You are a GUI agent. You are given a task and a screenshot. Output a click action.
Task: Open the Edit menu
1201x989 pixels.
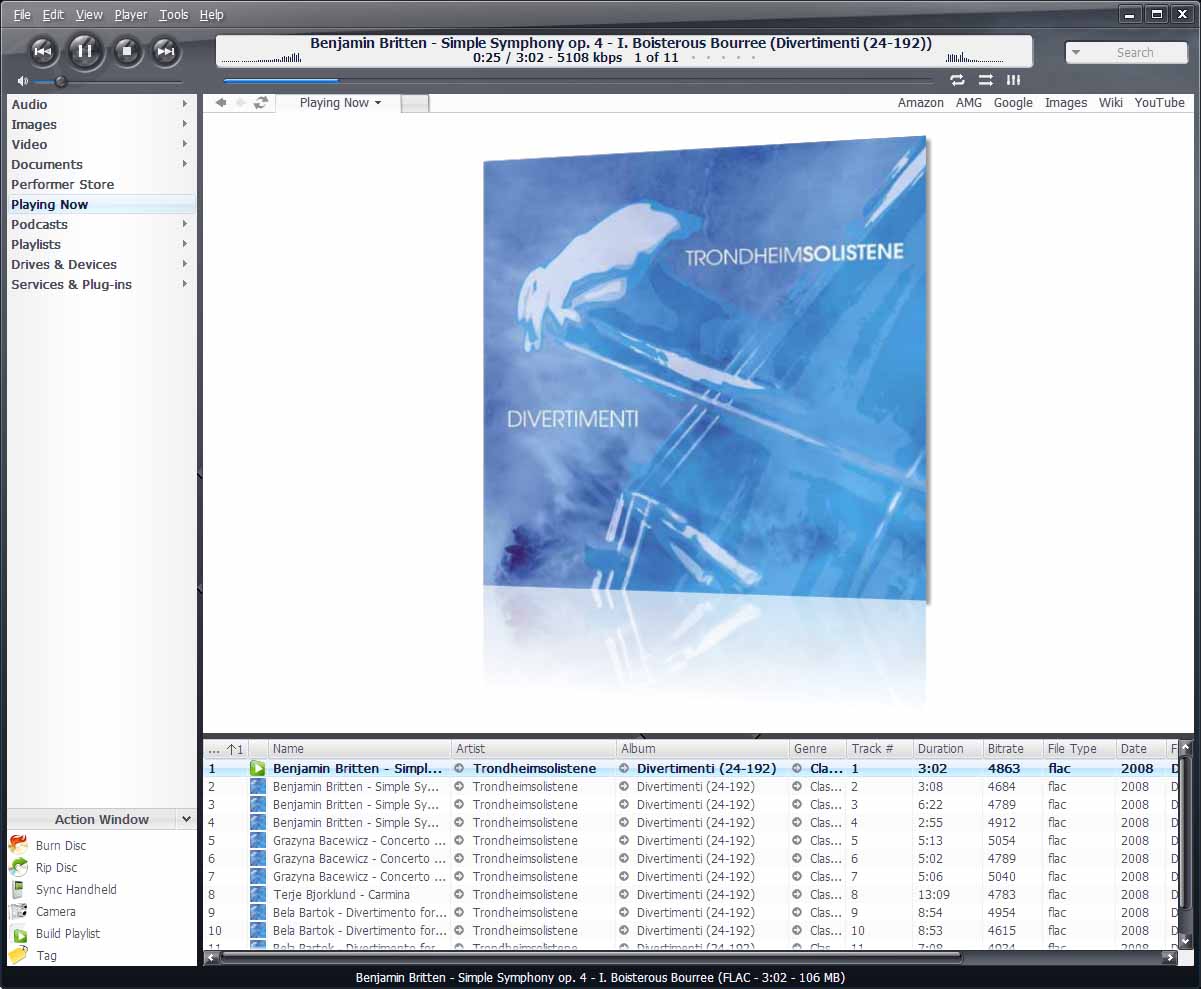[53, 15]
